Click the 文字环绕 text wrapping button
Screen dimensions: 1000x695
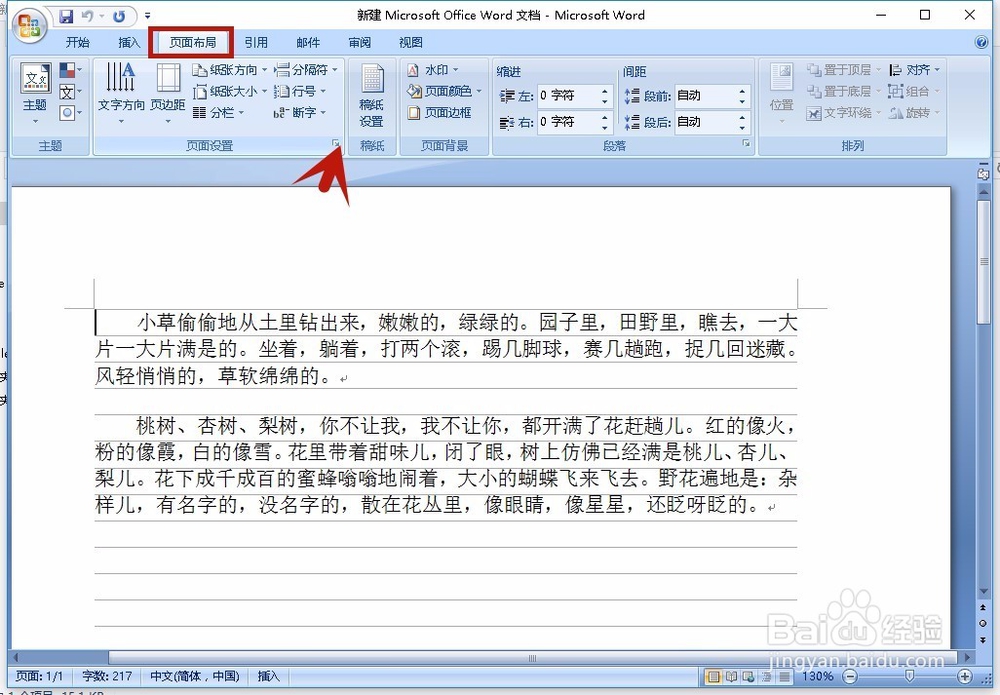[x=843, y=113]
